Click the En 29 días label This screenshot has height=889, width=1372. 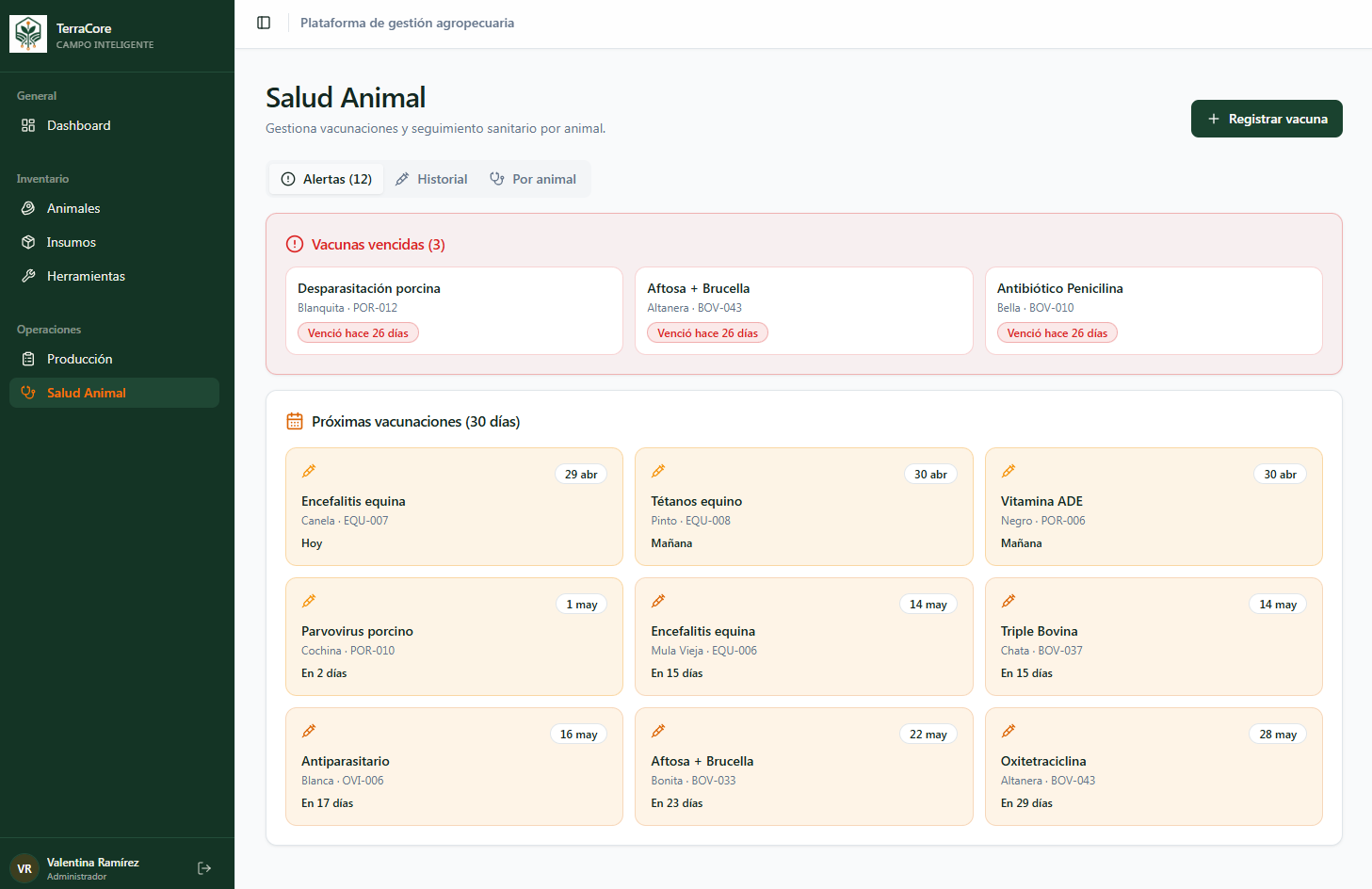[x=1026, y=803]
